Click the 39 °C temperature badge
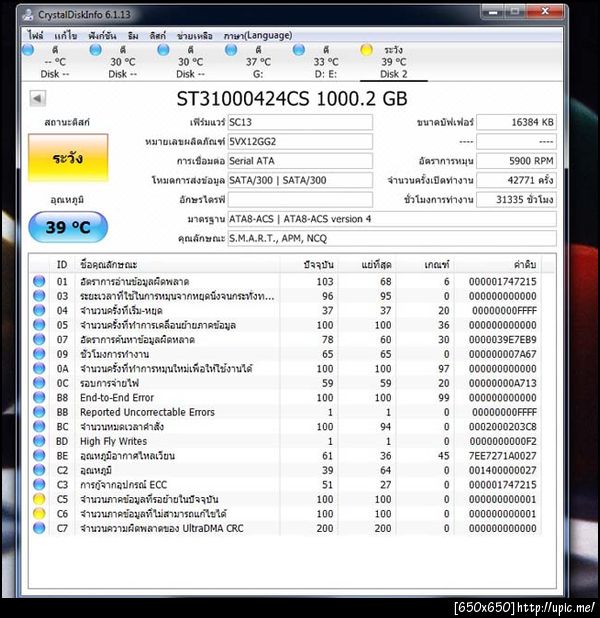This screenshot has height=618, width=600. click(68, 227)
